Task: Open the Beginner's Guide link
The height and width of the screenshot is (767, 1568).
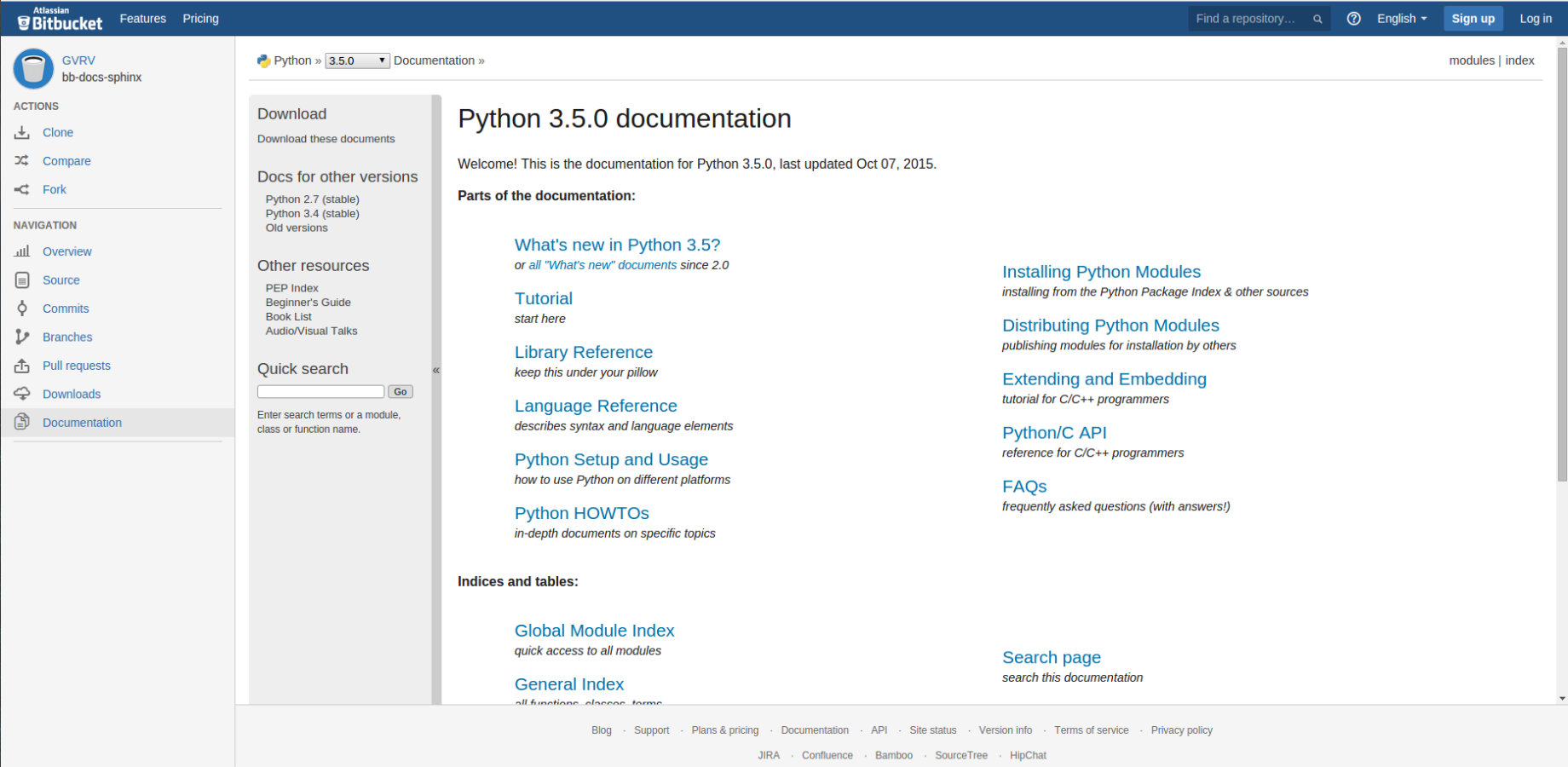Action: pyautogui.click(x=308, y=303)
